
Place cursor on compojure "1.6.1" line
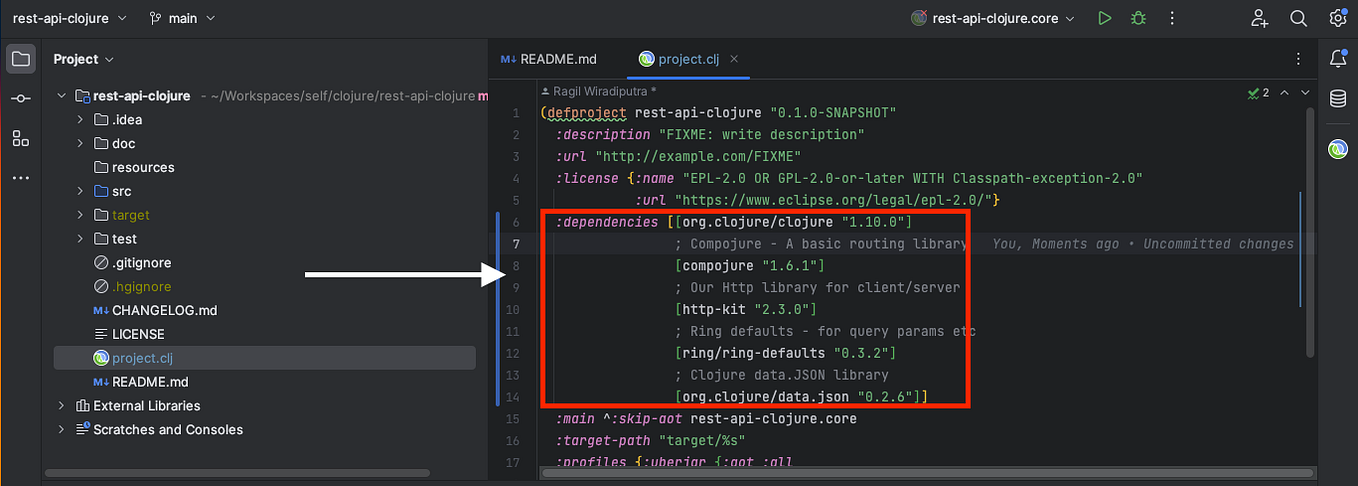pos(749,266)
